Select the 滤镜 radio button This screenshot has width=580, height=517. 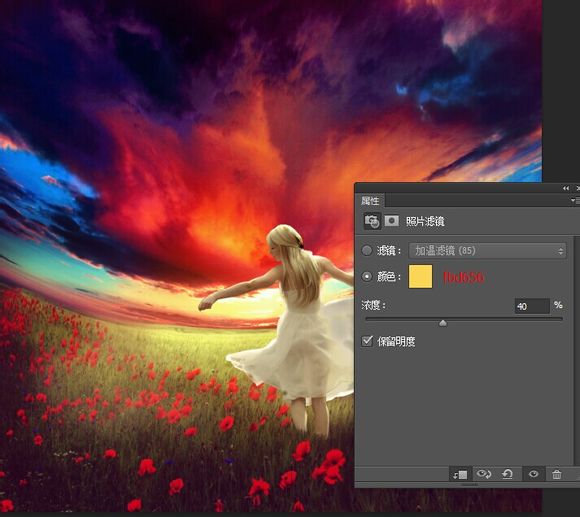coord(367,251)
